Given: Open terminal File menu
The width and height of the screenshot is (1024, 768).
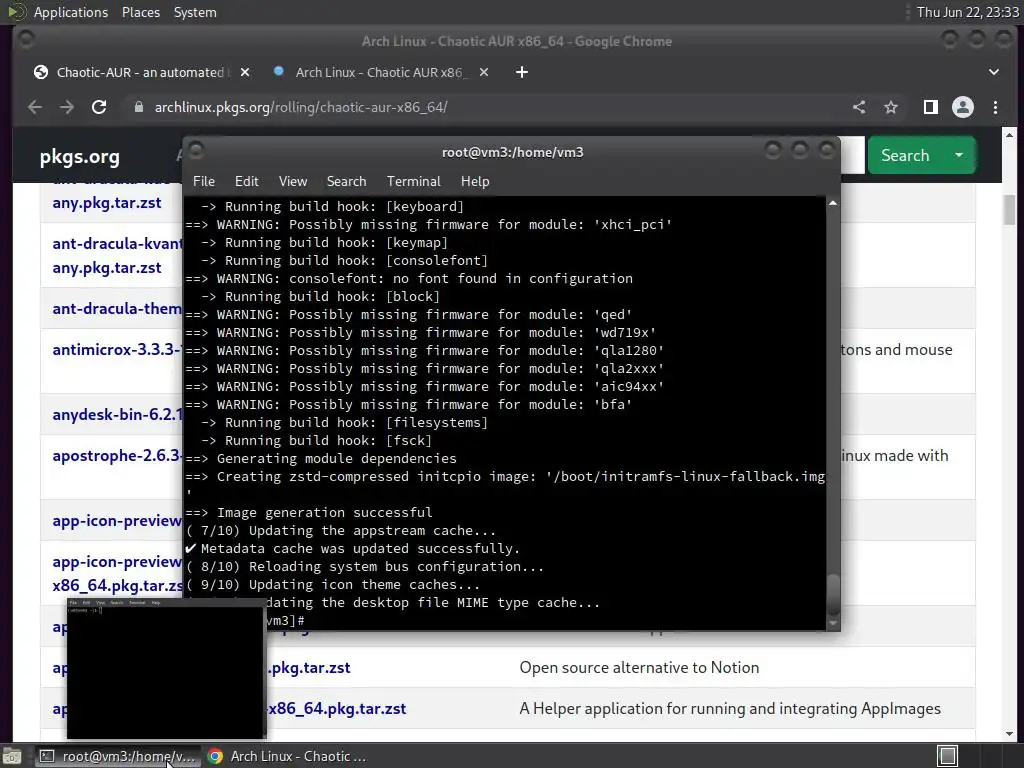Looking at the screenshot, I should (204, 181).
